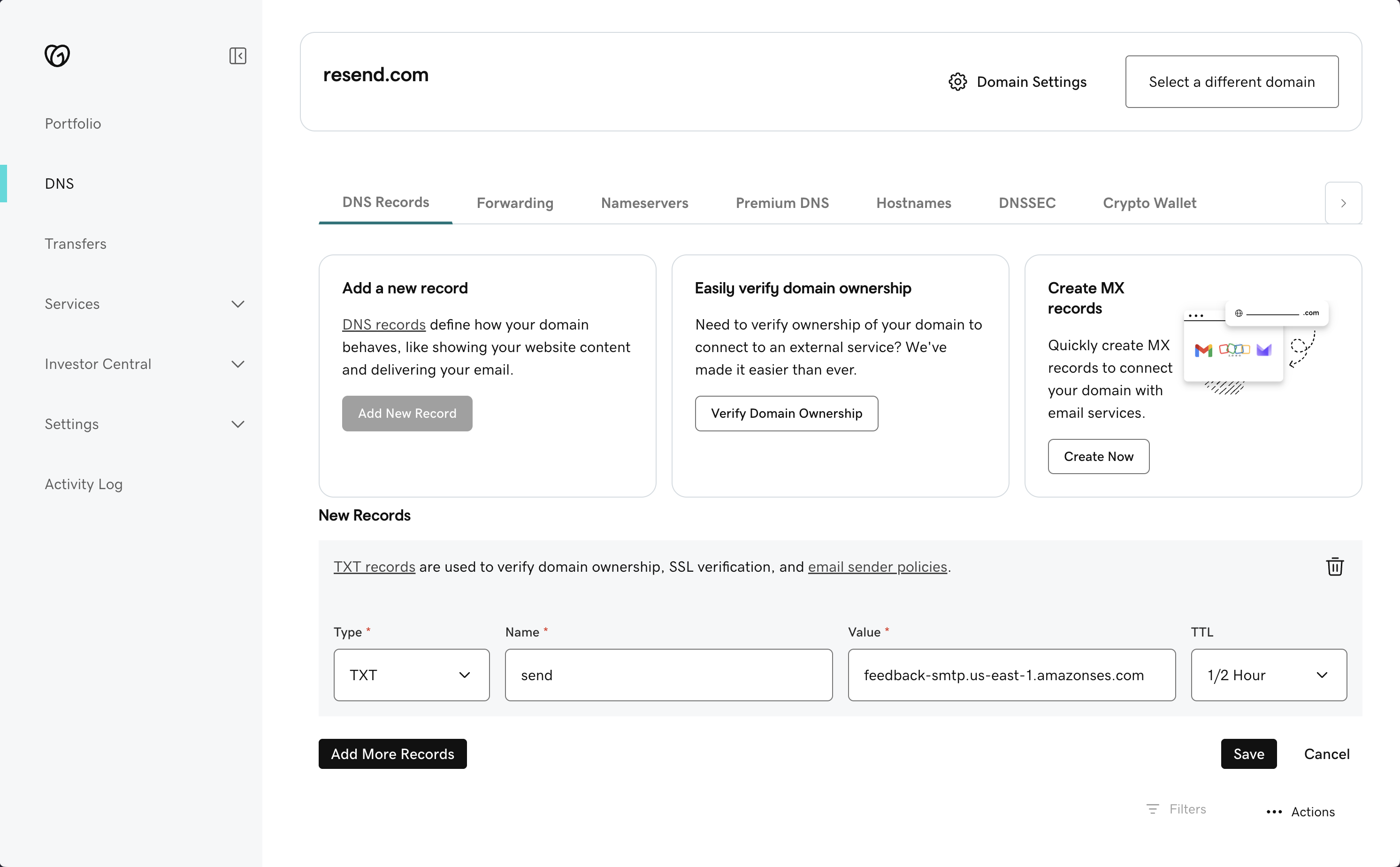Open Domain Settings via the gear icon
Image resolution: width=1400 pixels, height=867 pixels.
click(x=957, y=81)
